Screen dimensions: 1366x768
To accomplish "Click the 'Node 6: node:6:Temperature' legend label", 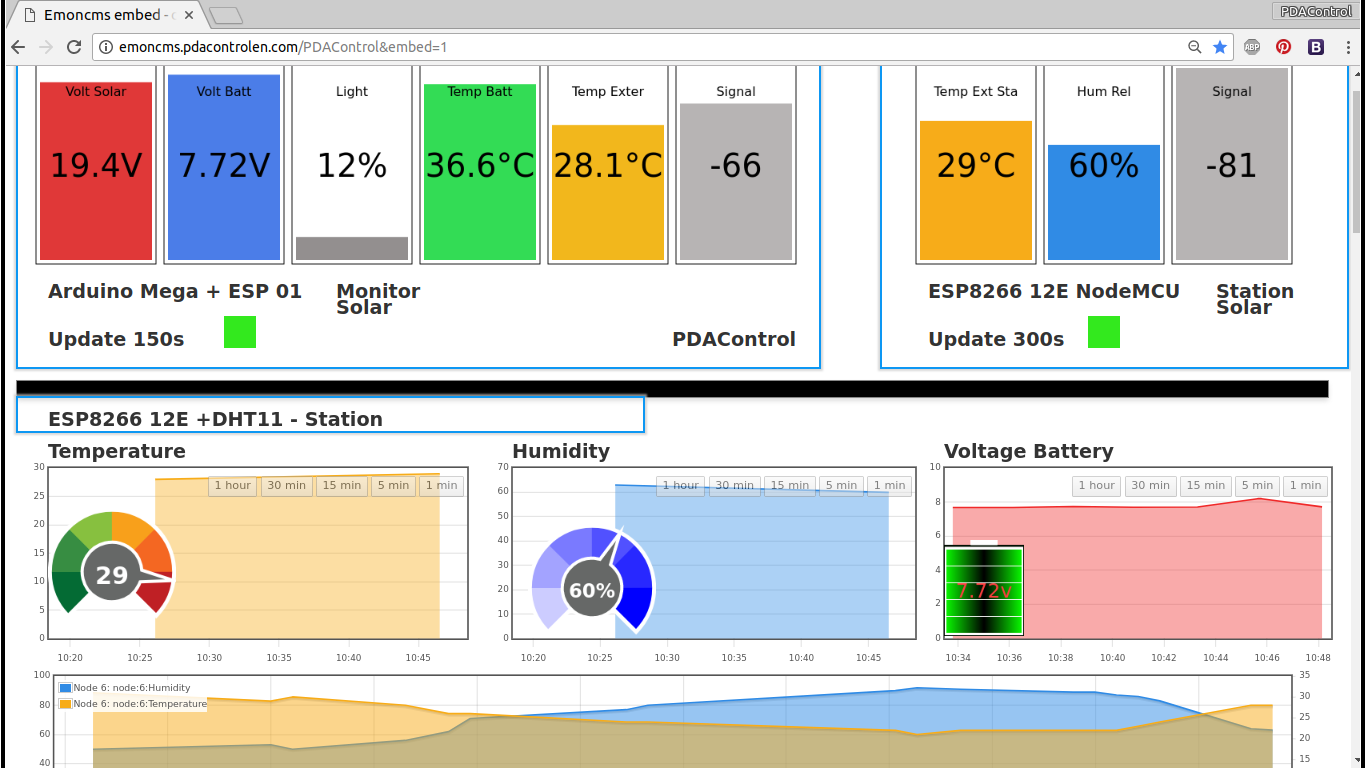I will pyautogui.click(x=140, y=704).
